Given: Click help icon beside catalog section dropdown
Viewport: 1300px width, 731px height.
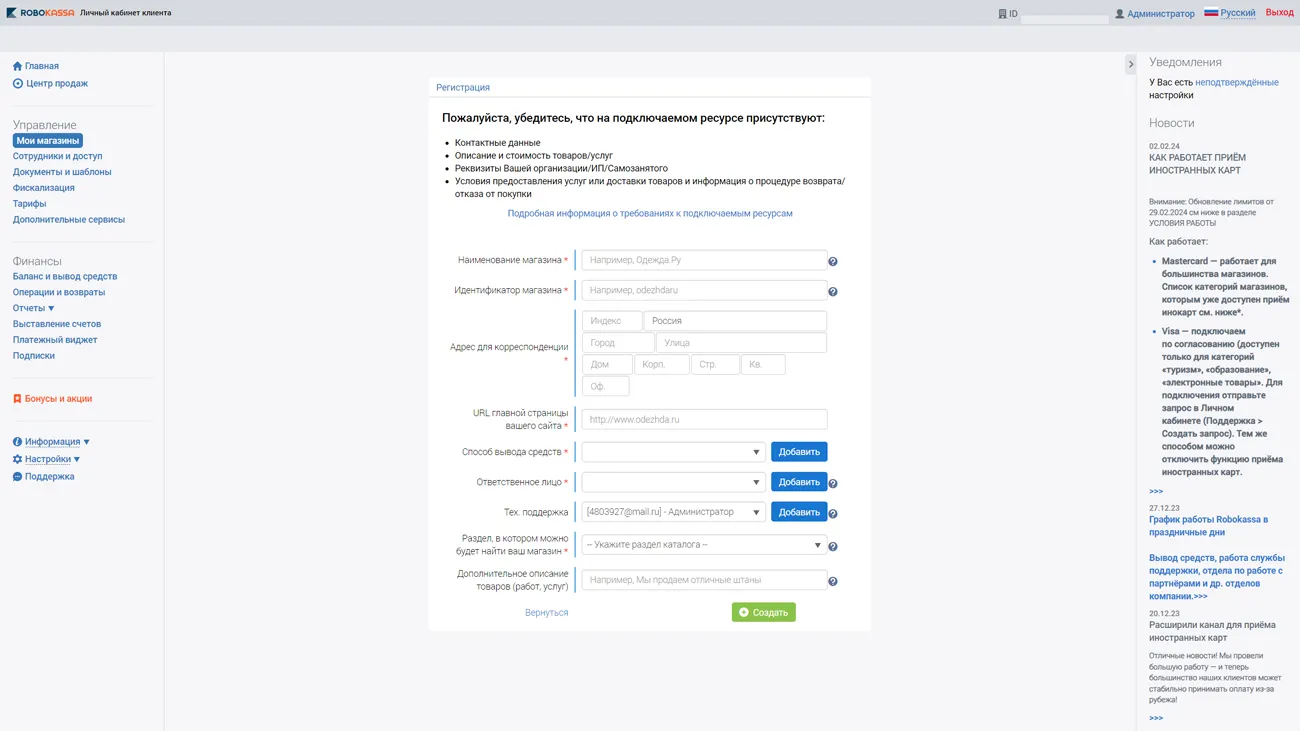Looking at the screenshot, I should pyautogui.click(x=832, y=547).
